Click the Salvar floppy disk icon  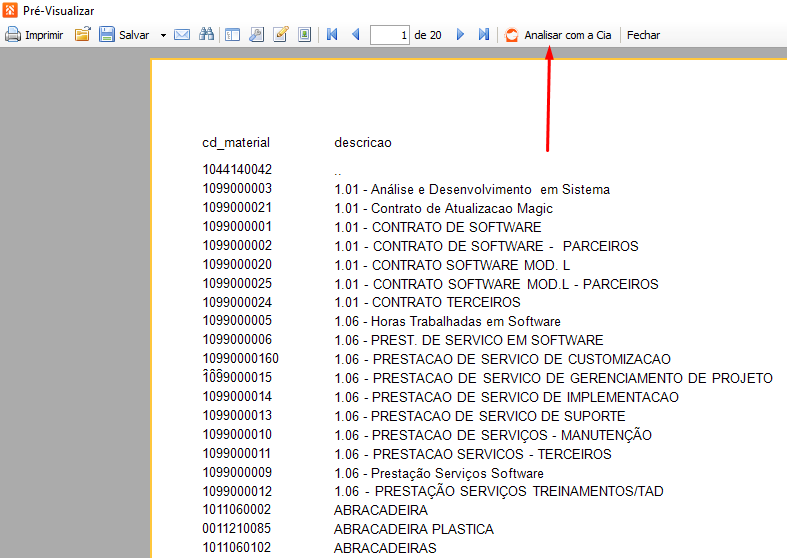(106, 34)
